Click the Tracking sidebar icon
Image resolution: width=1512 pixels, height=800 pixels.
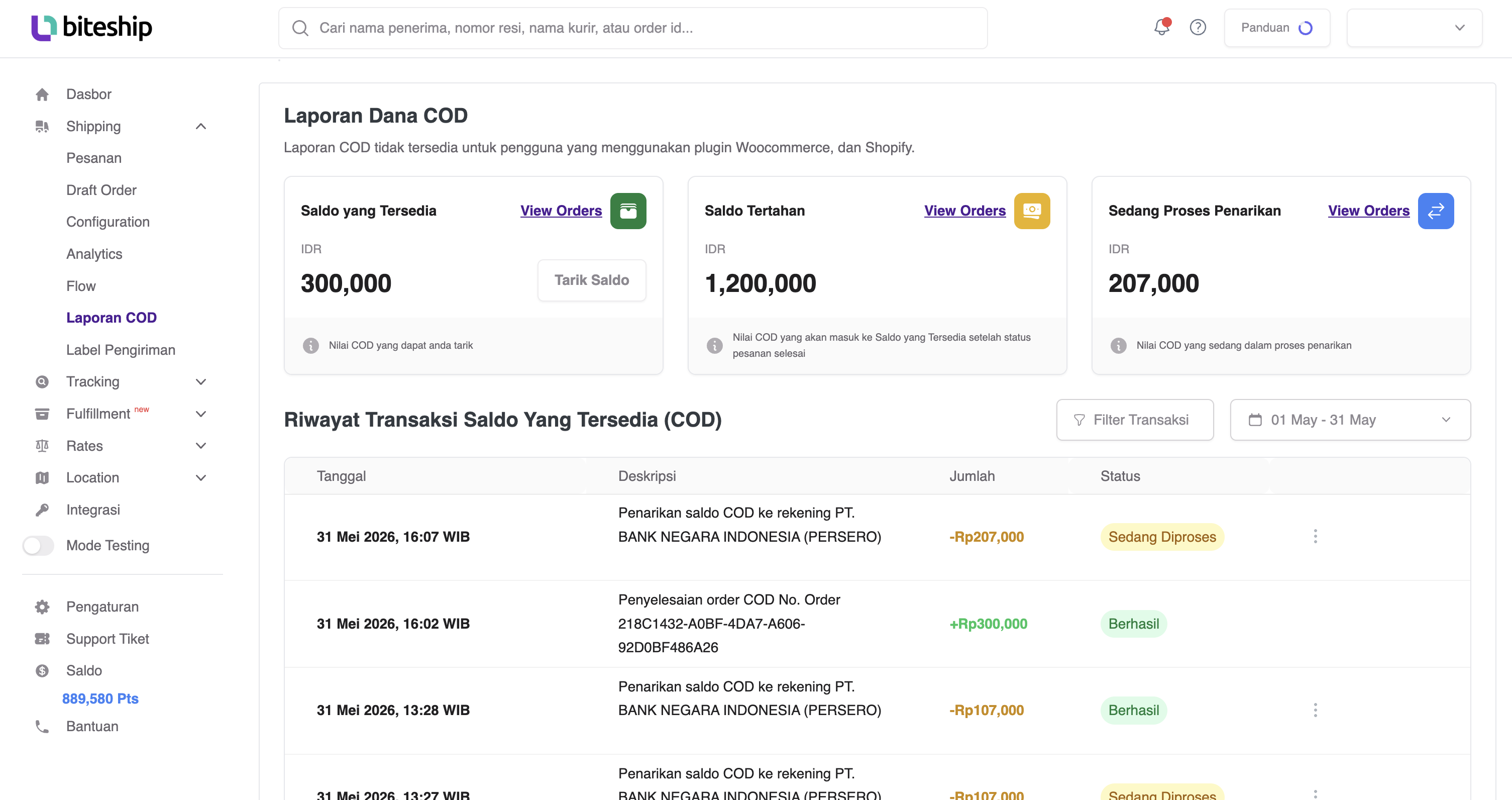coord(42,382)
